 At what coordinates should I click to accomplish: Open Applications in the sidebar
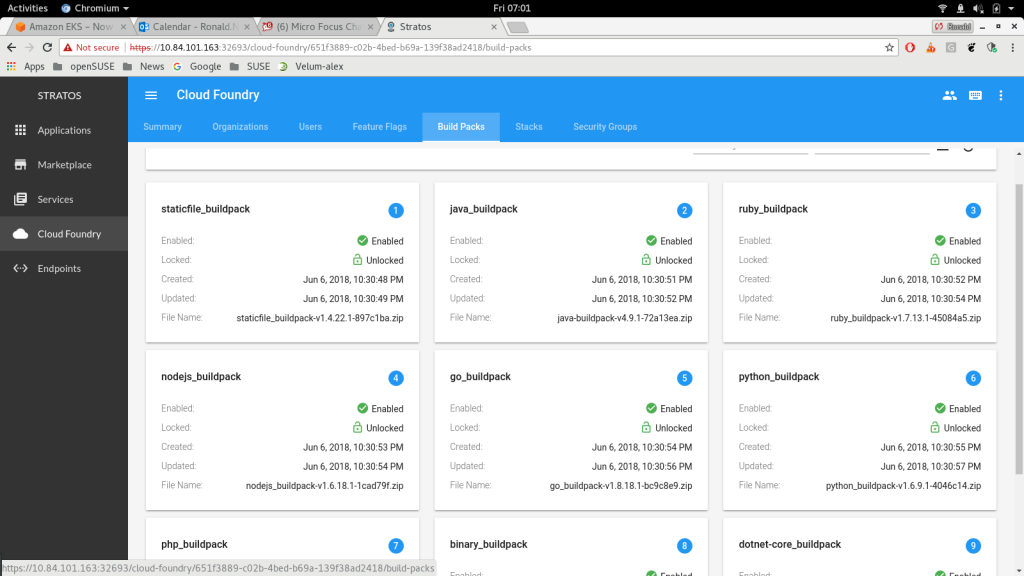coord(64,130)
